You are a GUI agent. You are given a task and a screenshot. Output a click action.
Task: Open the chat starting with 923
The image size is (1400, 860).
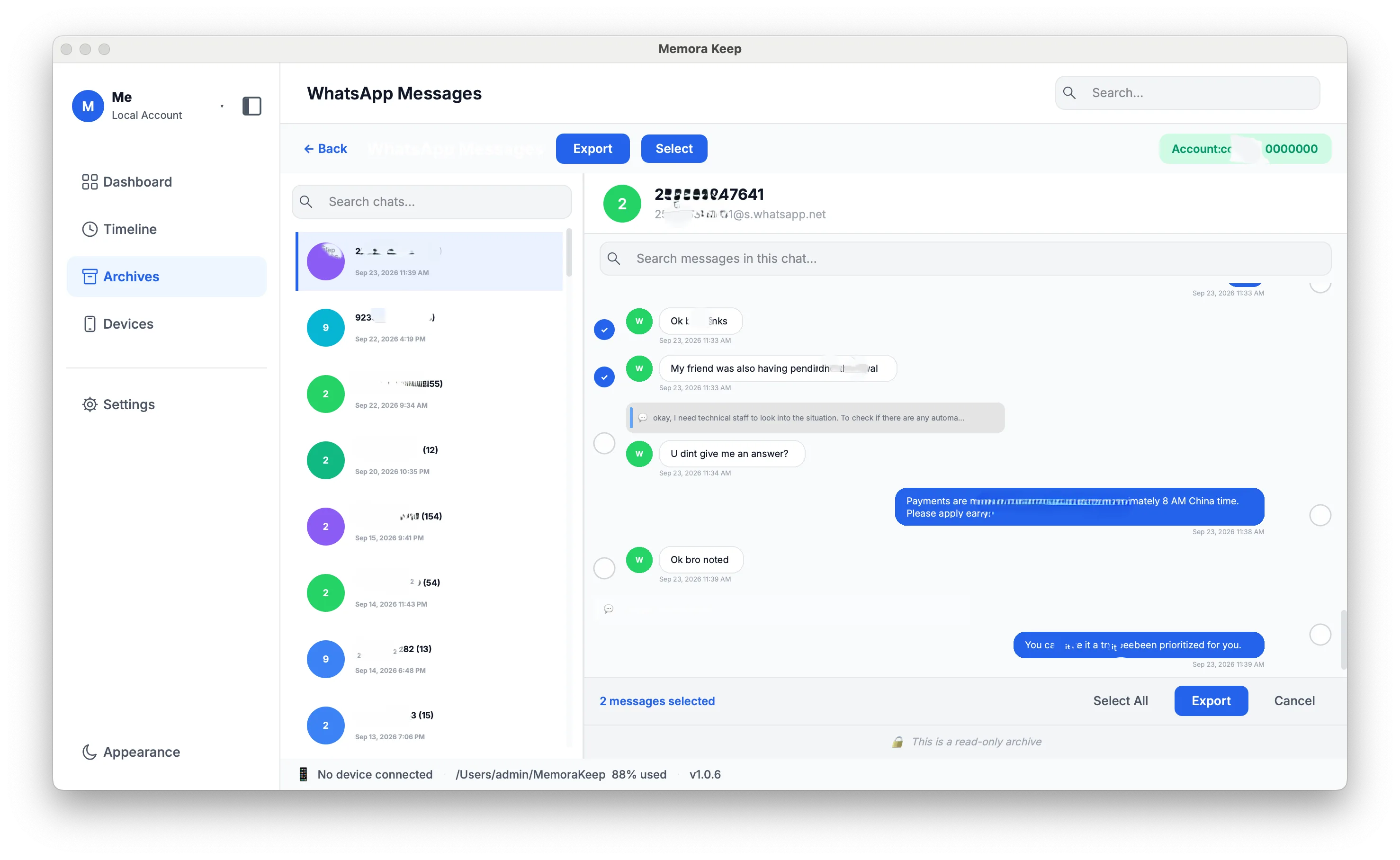tap(430, 328)
